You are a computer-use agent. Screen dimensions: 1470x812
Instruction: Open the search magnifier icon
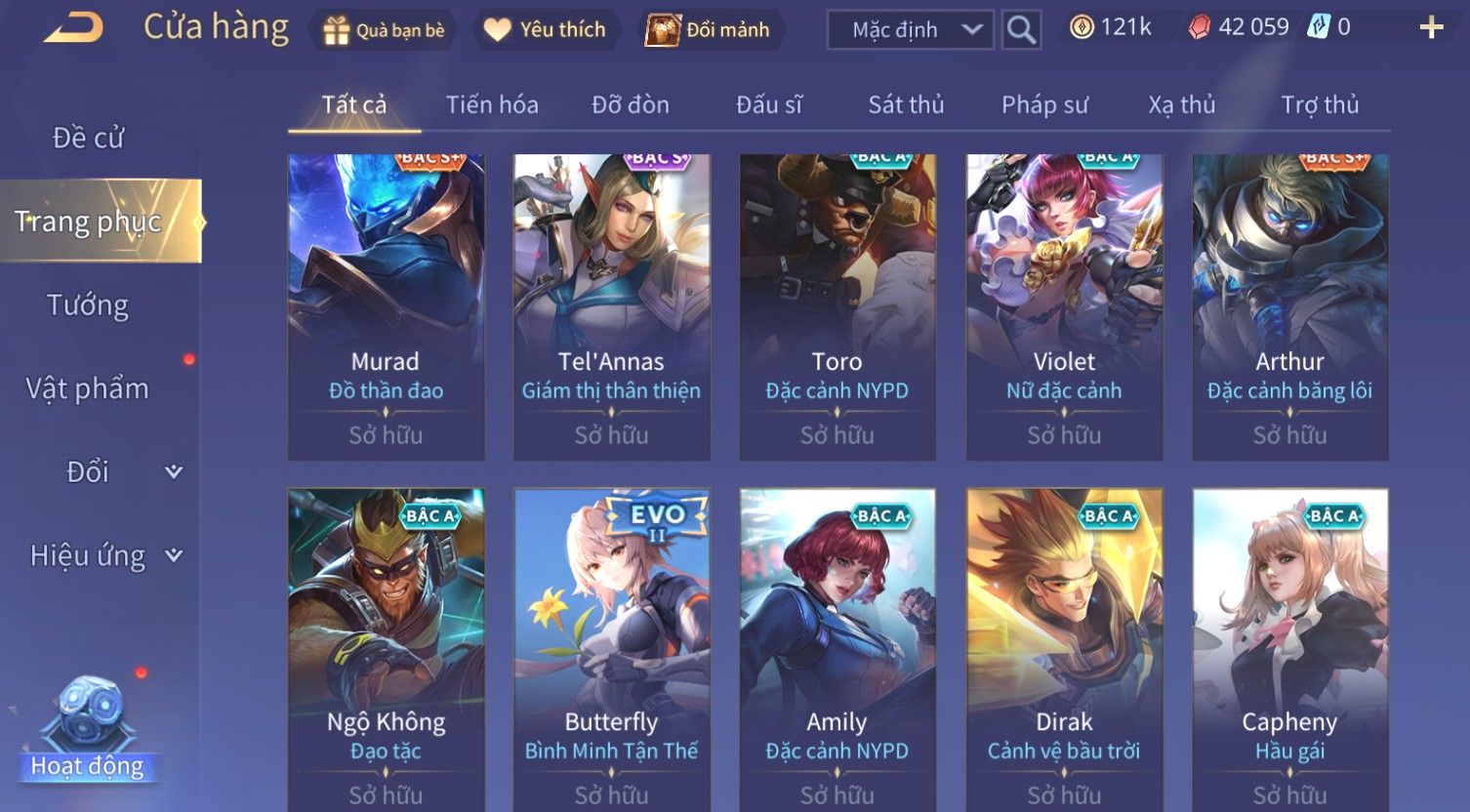pyautogui.click(x=1021, y=29)
